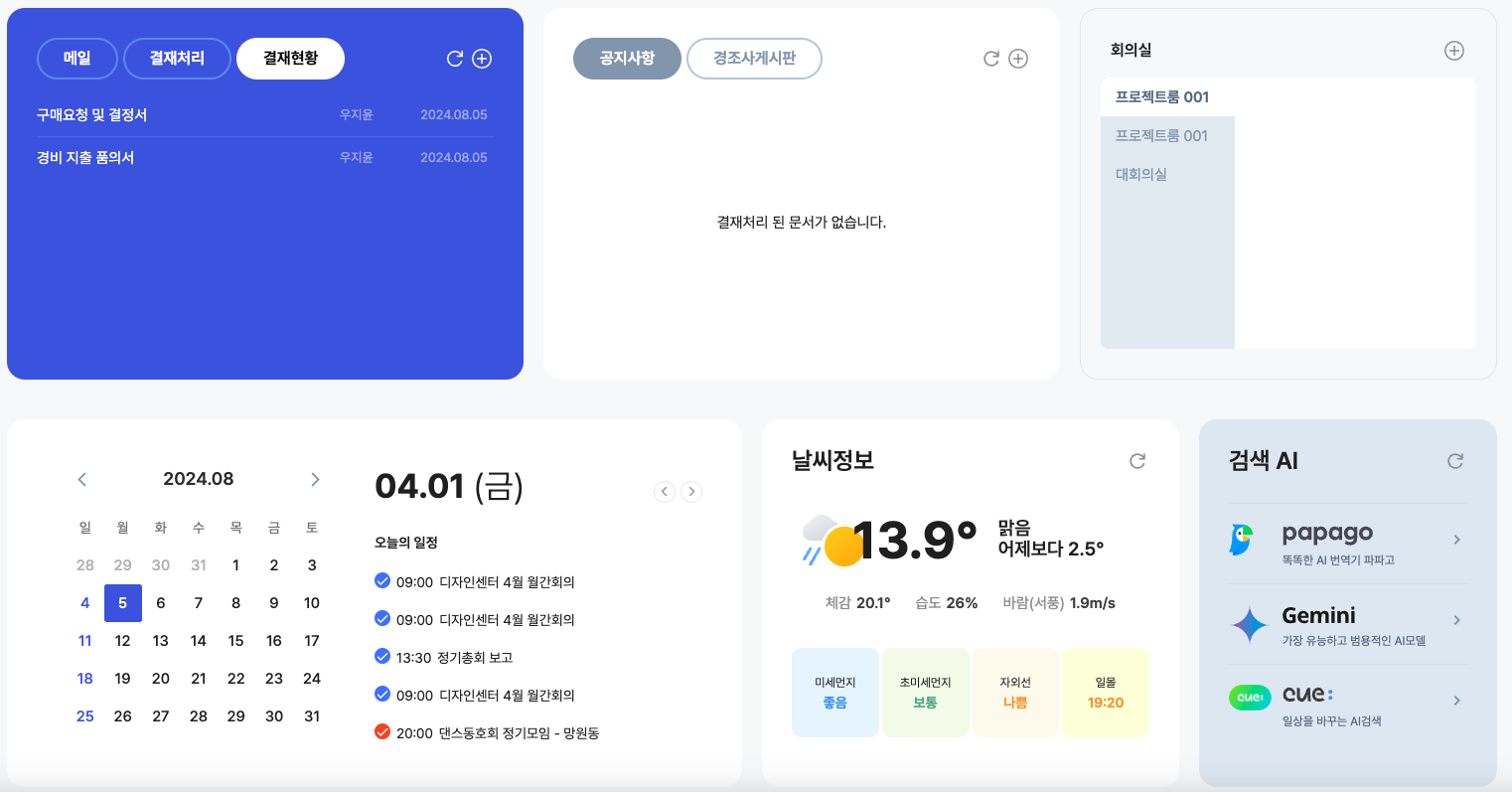1512x792 pixels.
Task: Toggle the 13:30 정기총회 보고 checkbox
Action: [x=382, y=656]
